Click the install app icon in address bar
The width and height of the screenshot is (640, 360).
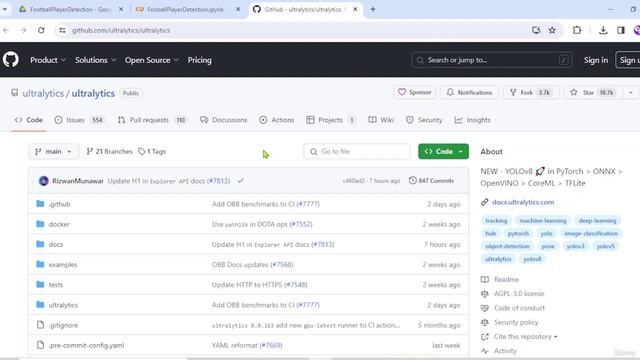point(536,30)
